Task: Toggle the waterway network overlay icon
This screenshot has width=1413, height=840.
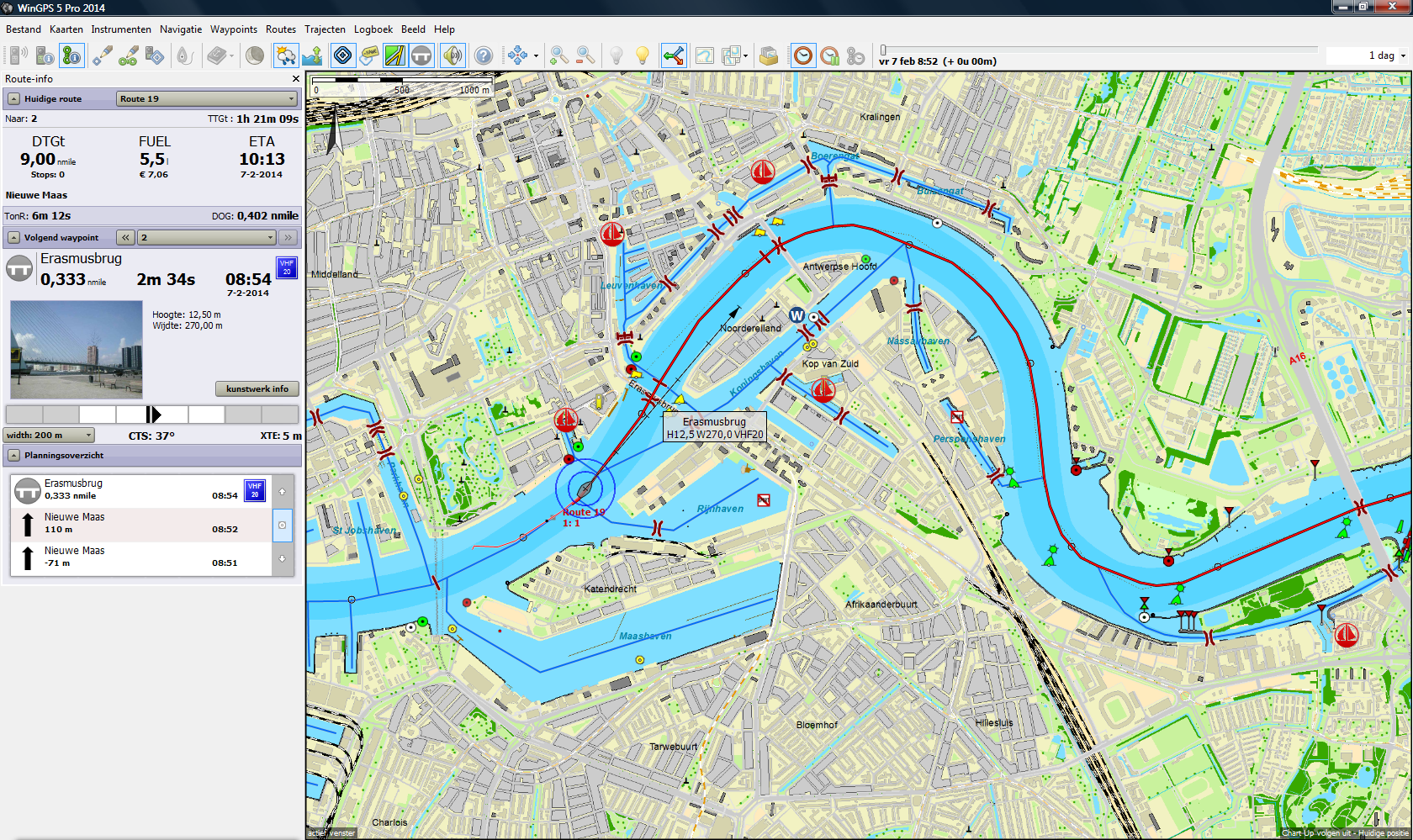Action: pyautogui.click(x=395, y=55)
